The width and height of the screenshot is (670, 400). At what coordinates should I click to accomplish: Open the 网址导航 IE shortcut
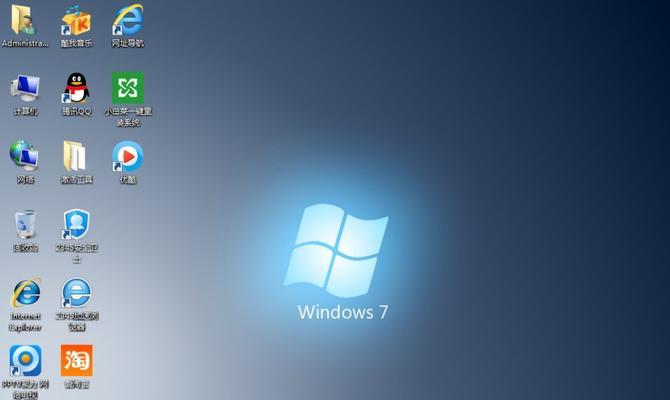(127, 20)
